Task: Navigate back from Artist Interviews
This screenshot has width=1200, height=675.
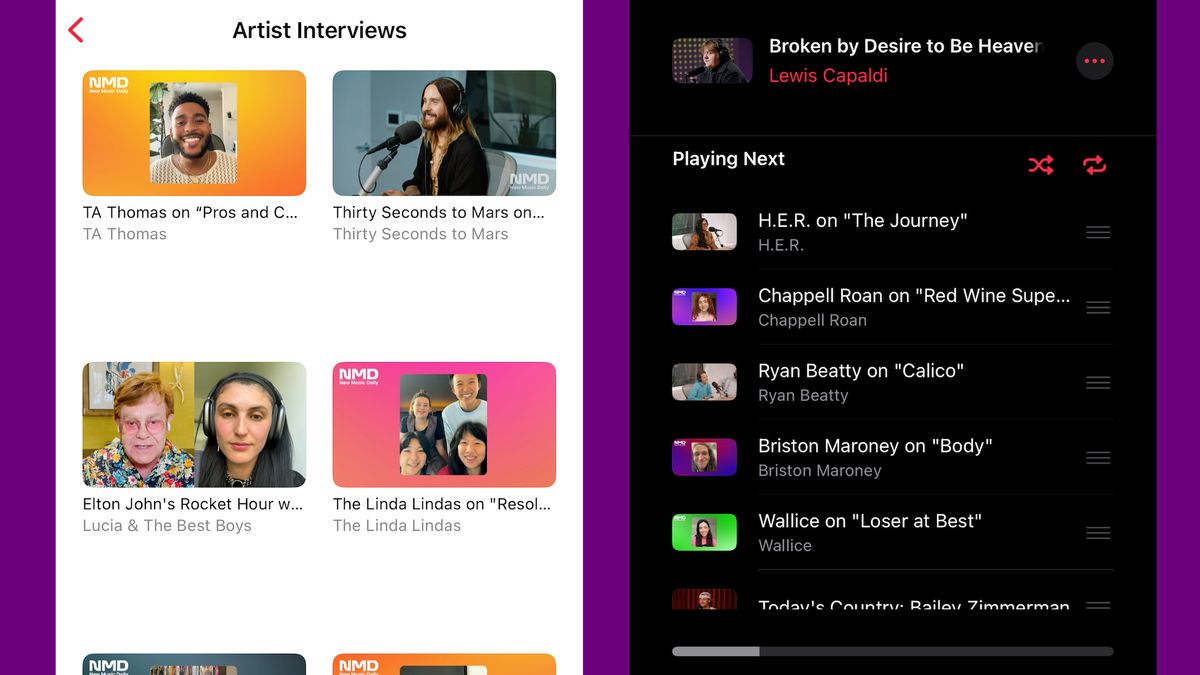Action: 76,29
